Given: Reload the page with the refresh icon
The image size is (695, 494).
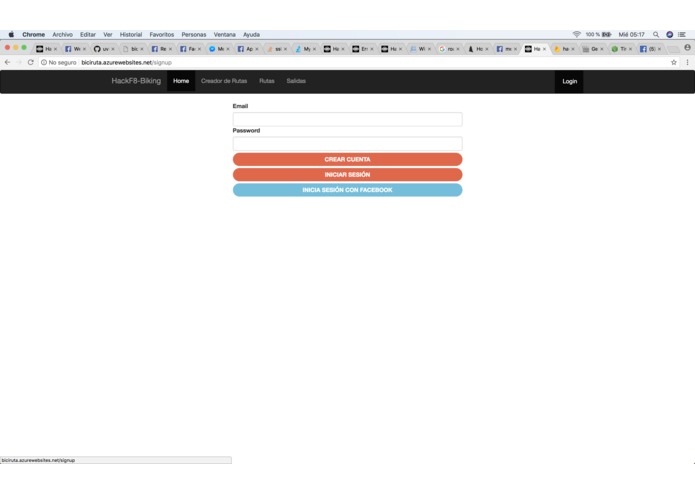Looking at the screenshot, I should 31,62.
